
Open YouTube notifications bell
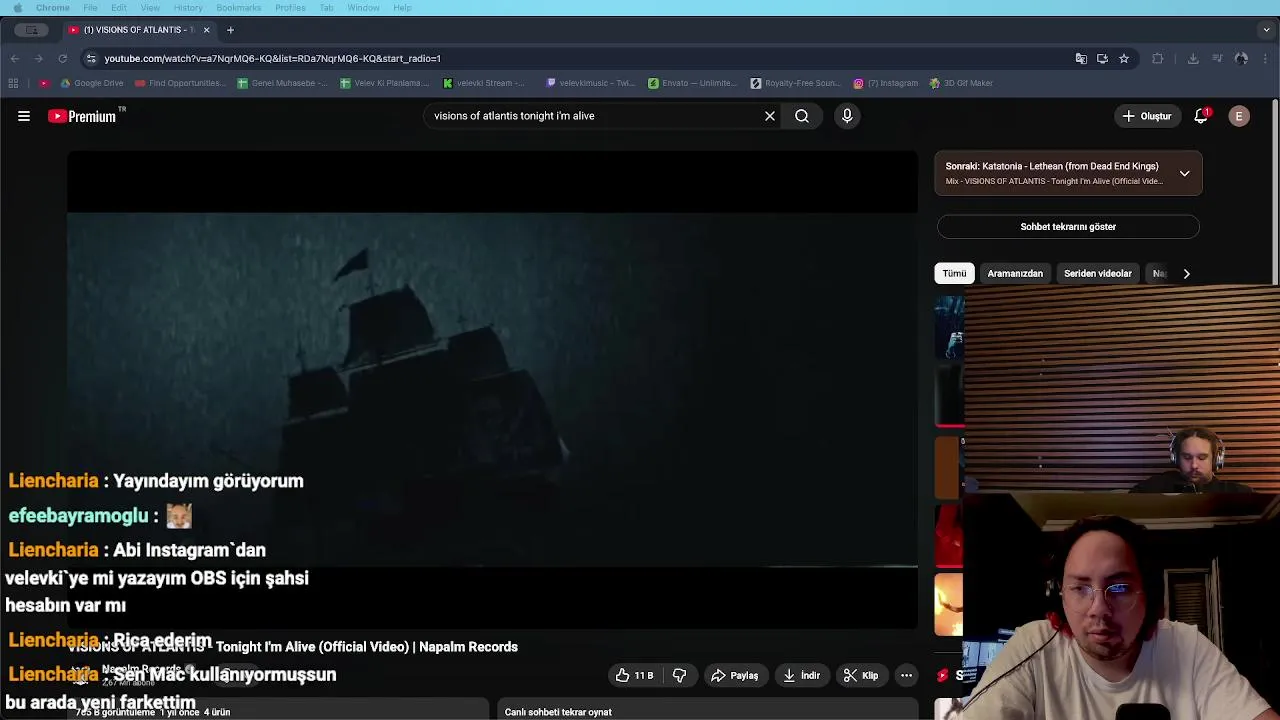point(1201,116)
